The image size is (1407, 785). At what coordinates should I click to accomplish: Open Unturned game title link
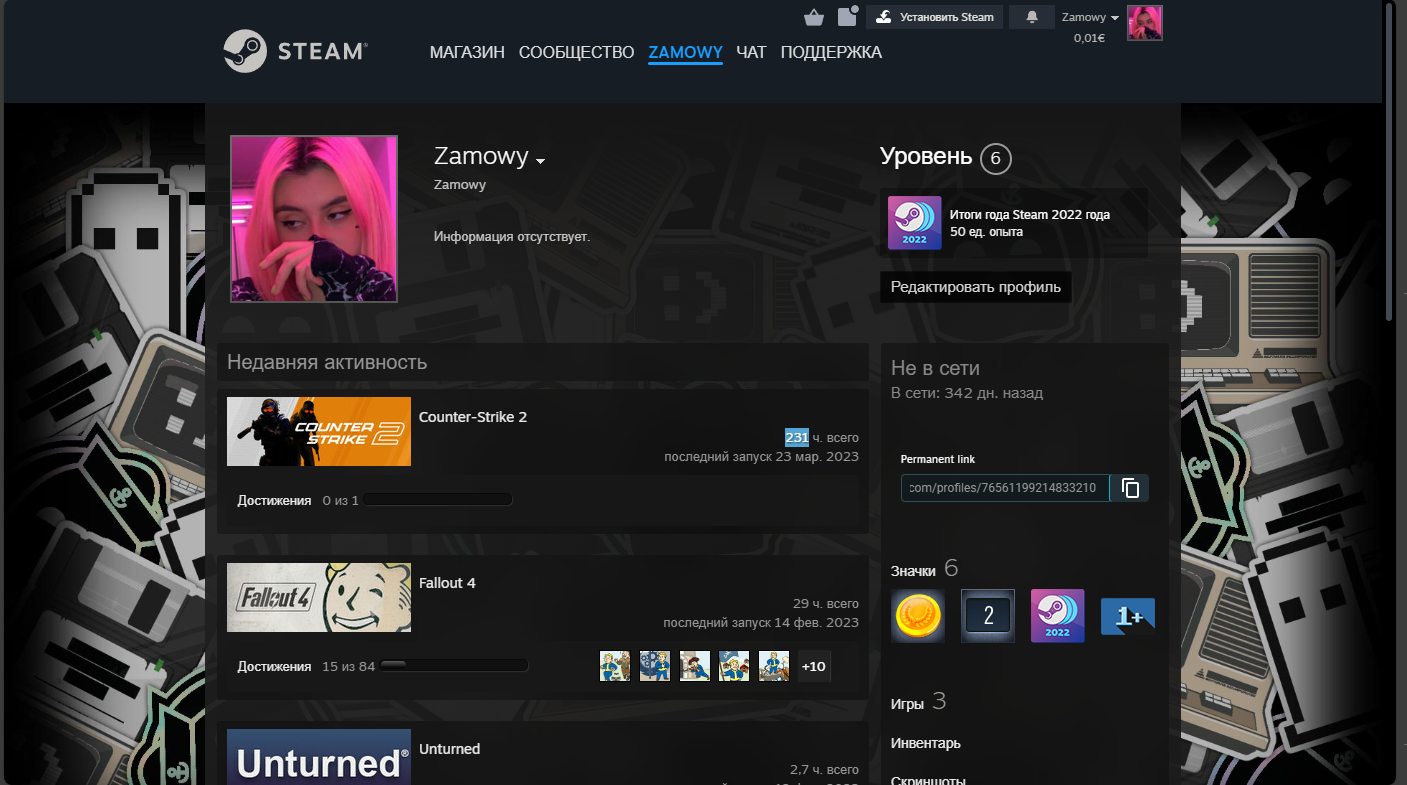450,749
